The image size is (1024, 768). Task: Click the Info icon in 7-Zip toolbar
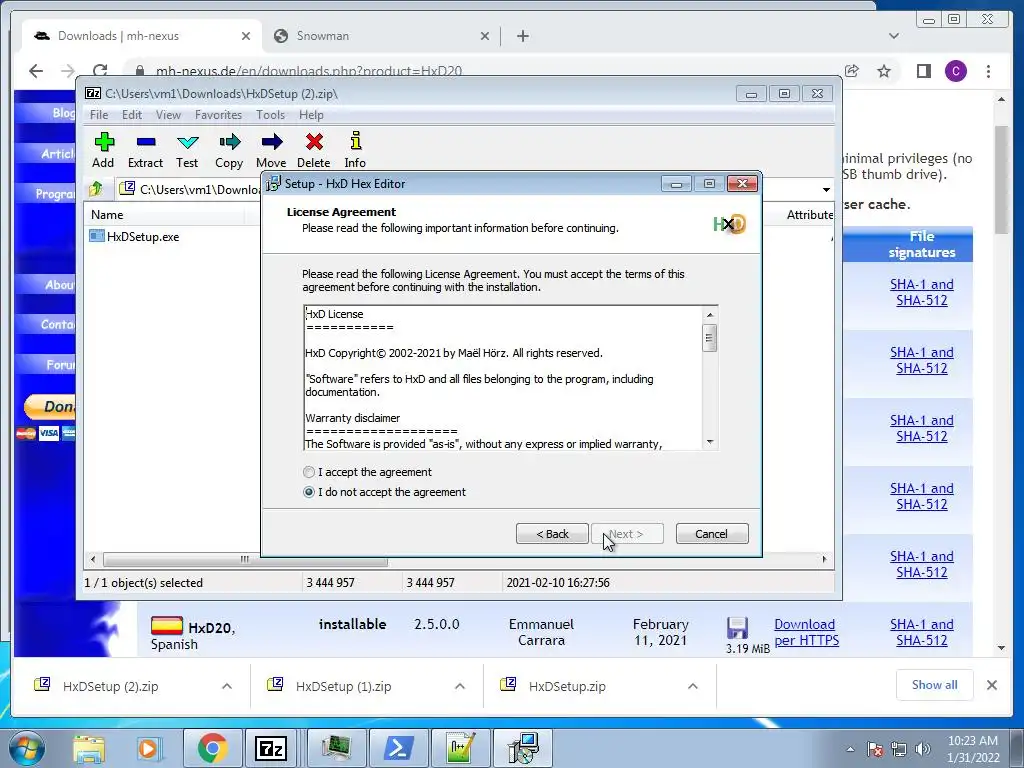[x=355, y=150]
